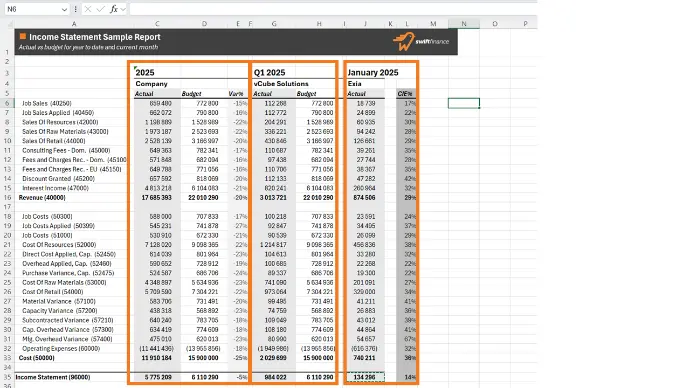This screenshot has width=690, height=388.
Task: Select row 35 header
Action: (7, 377)
